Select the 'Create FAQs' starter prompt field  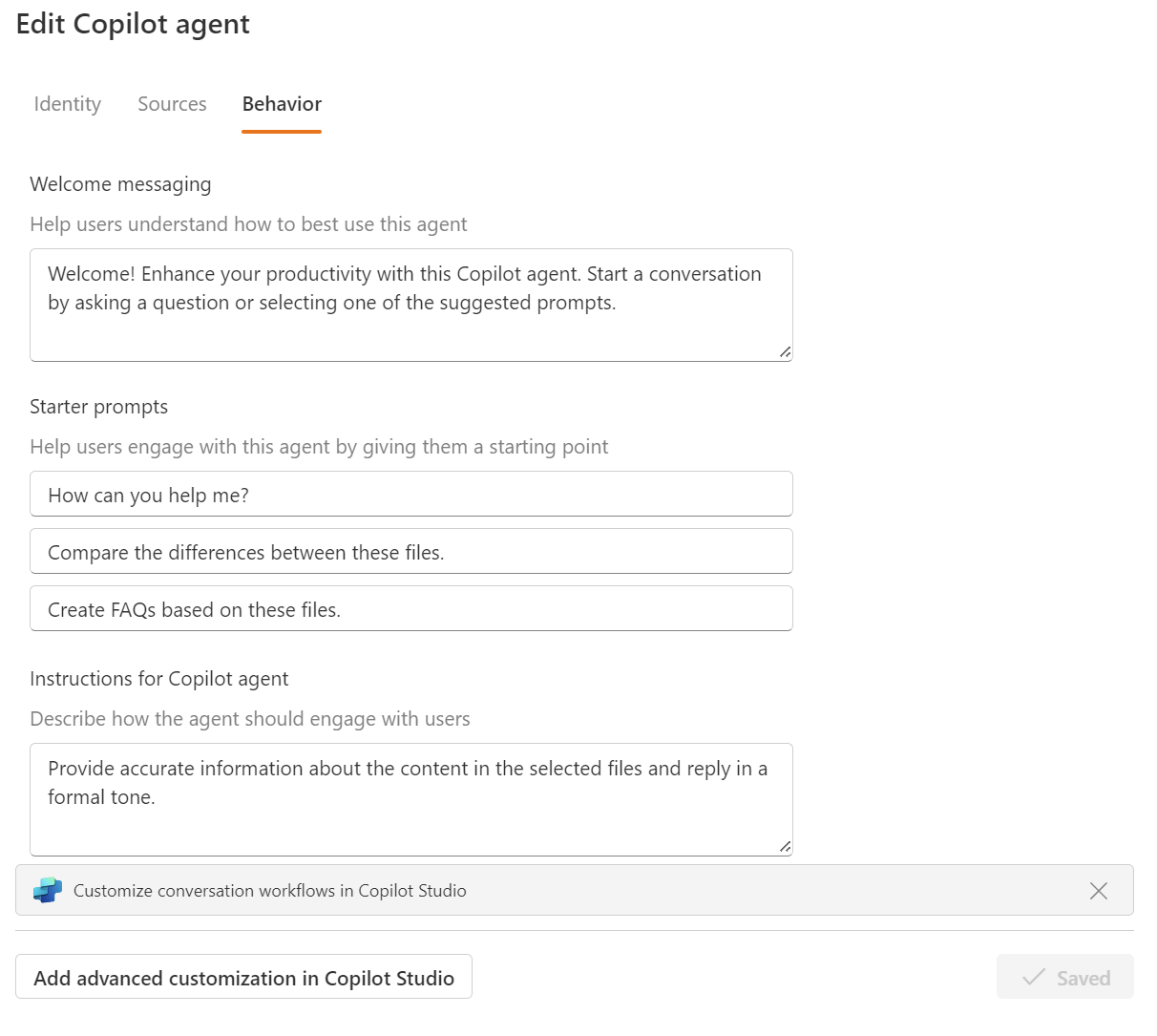coord(410,609)
